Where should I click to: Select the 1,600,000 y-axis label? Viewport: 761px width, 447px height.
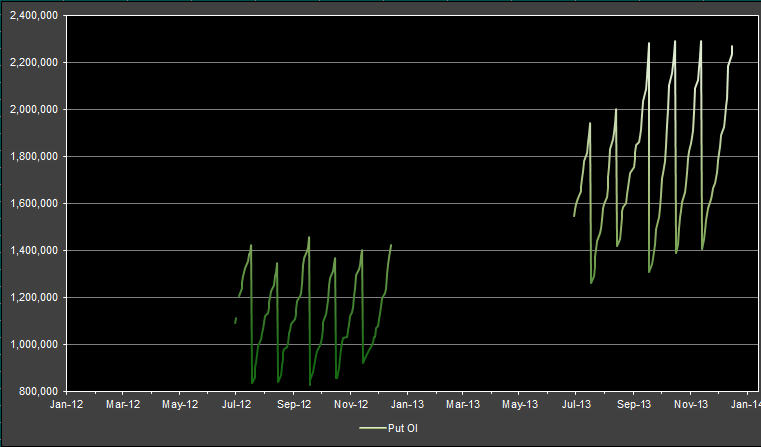[x=33, y=203]
